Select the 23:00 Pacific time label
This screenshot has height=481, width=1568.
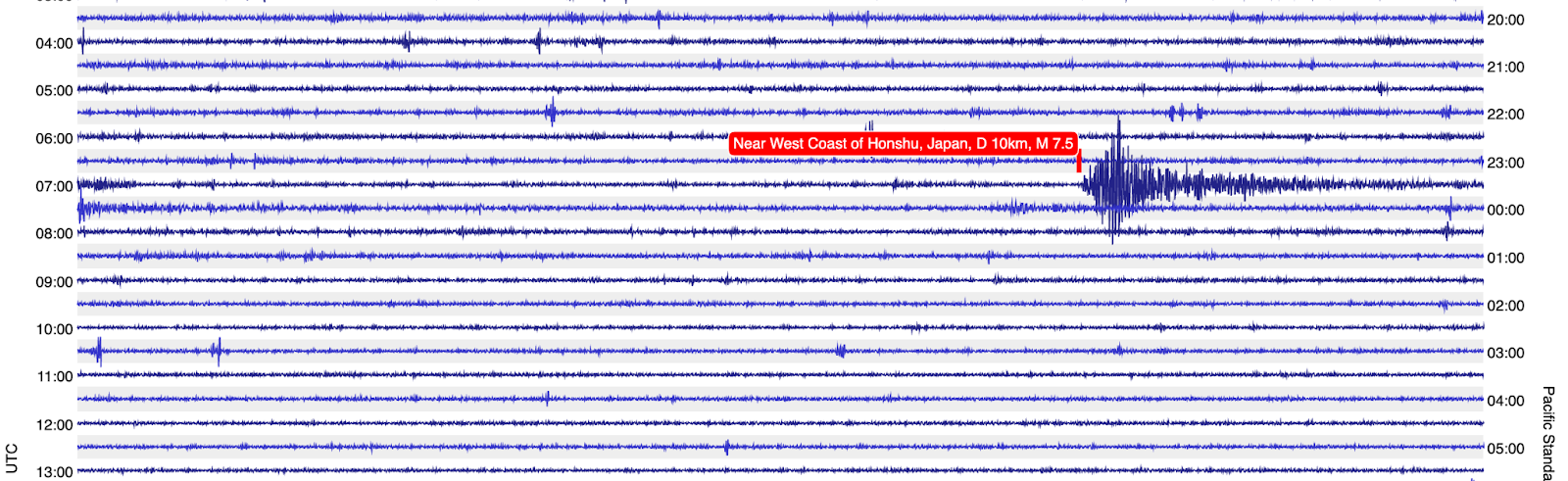click(1505, 163)
